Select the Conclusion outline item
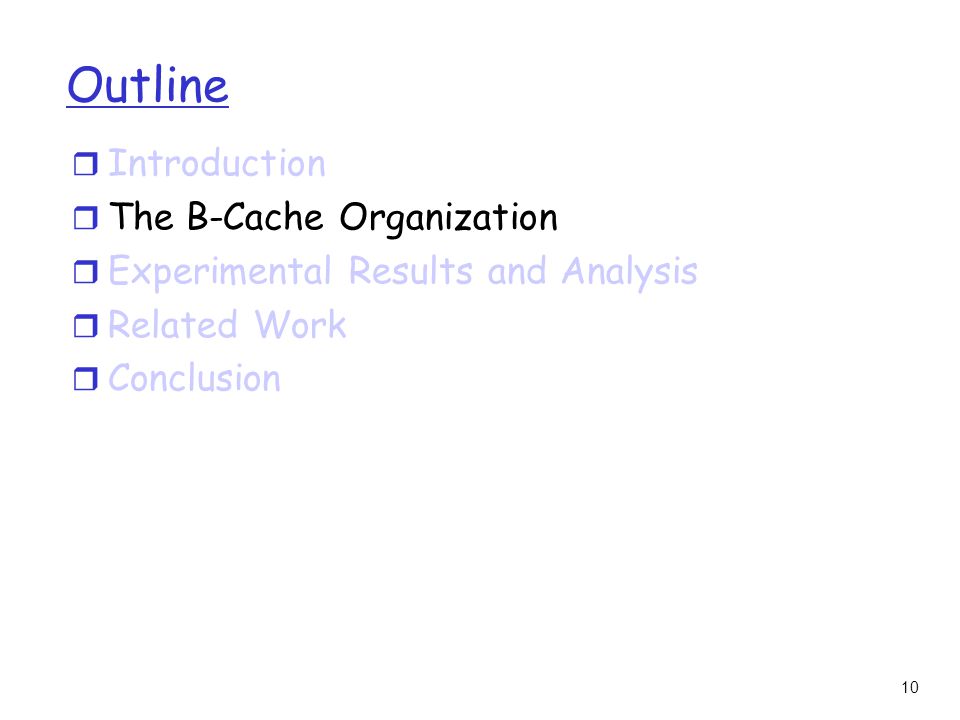Screen dimensions: 960x720 (195, 378)
